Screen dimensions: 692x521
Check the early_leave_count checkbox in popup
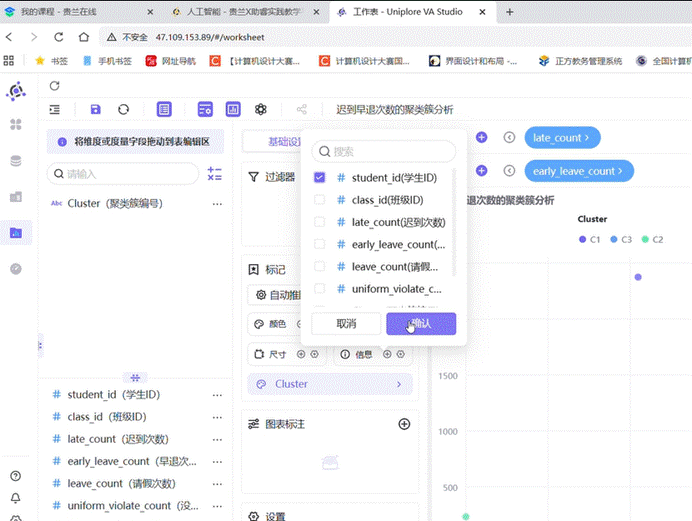tap(320, 244)
